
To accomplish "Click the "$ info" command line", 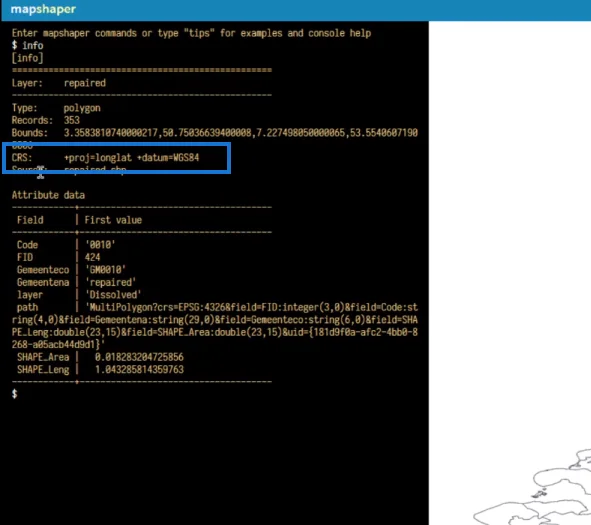I will point(28,45).
